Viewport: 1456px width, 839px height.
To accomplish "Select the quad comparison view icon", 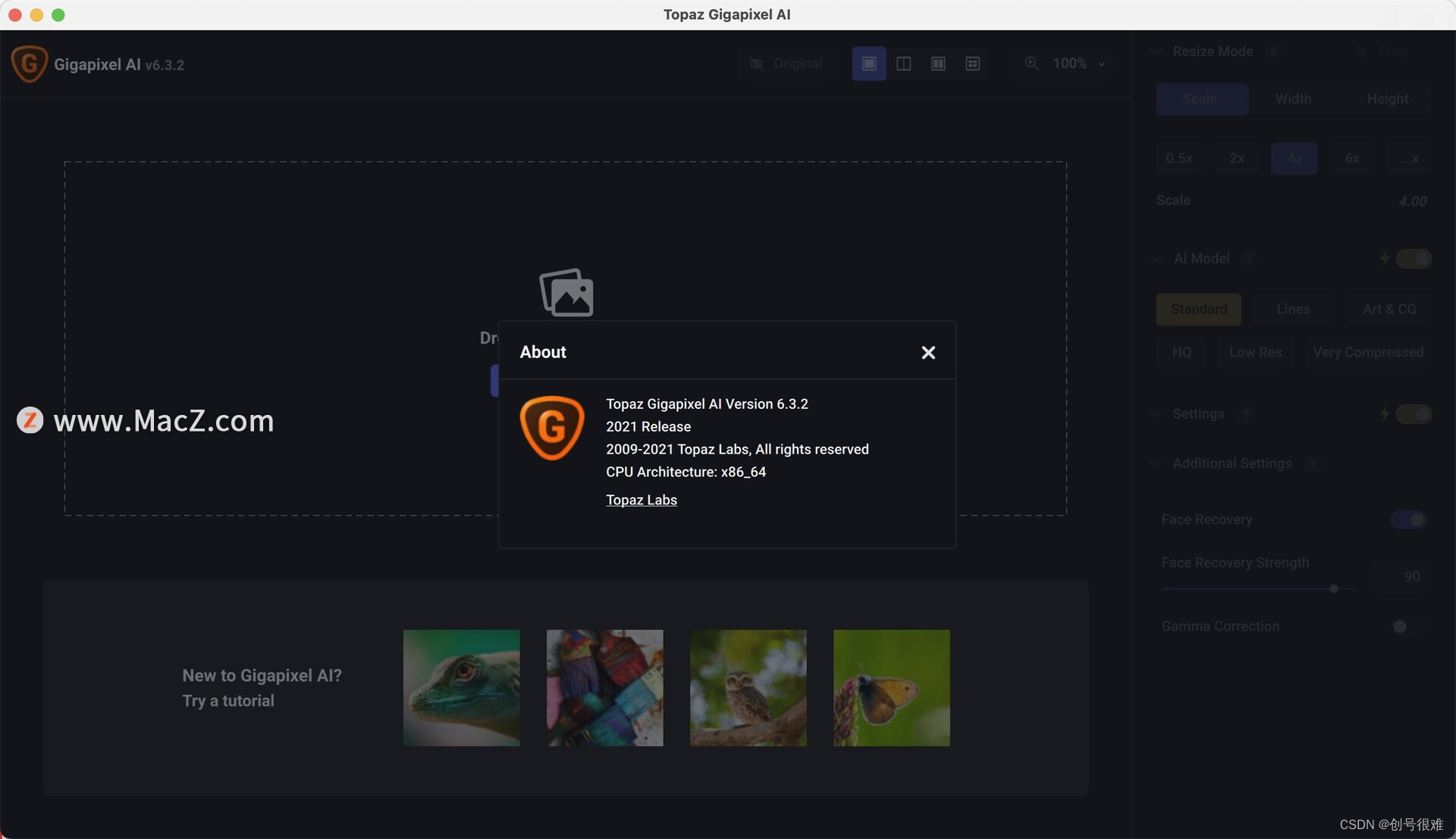I will (x=972, y=63).
